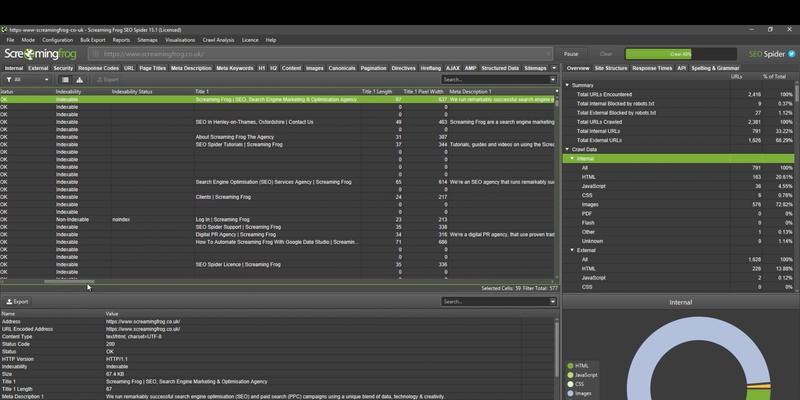Viewport: 800px width, 400px height.
Task: Collapse the External tree node
Action: (x=572, y=251)
